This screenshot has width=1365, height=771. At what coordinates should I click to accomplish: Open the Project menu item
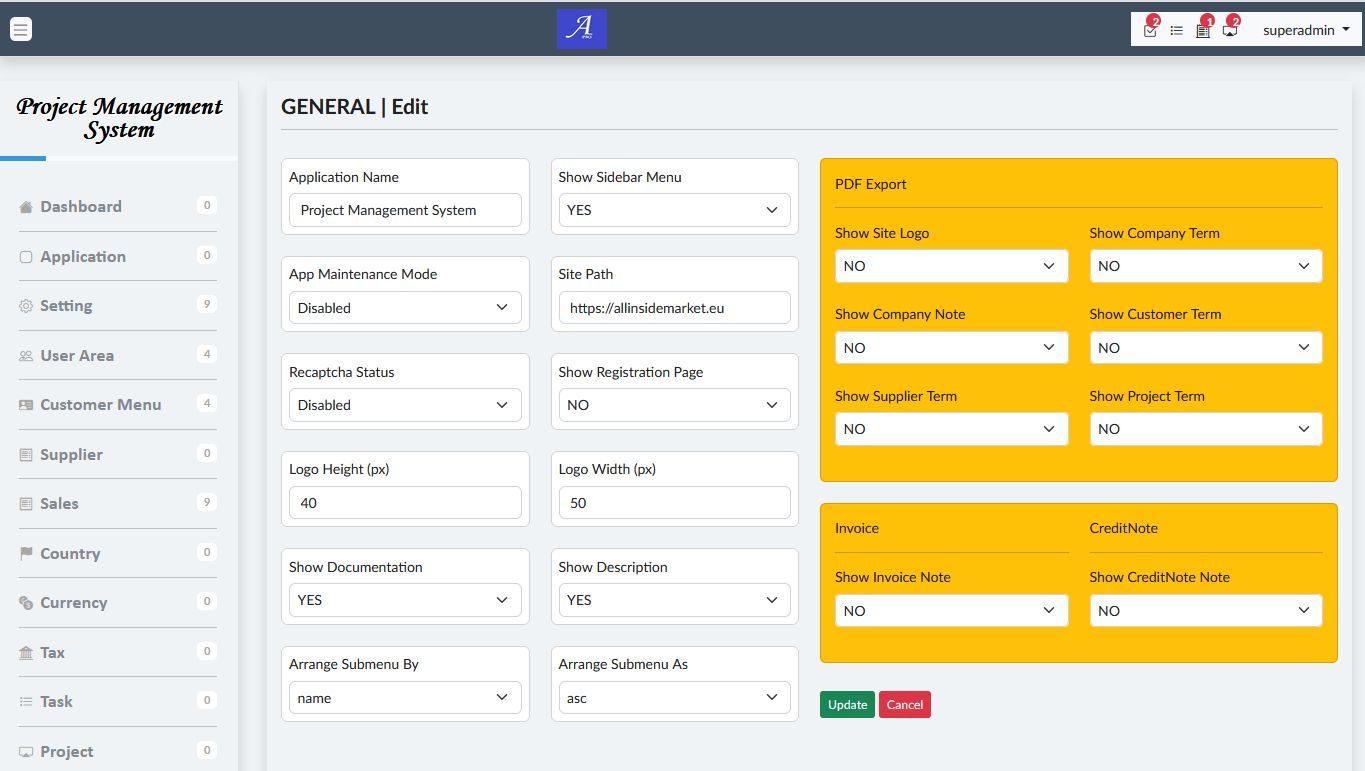coord(118,752)
